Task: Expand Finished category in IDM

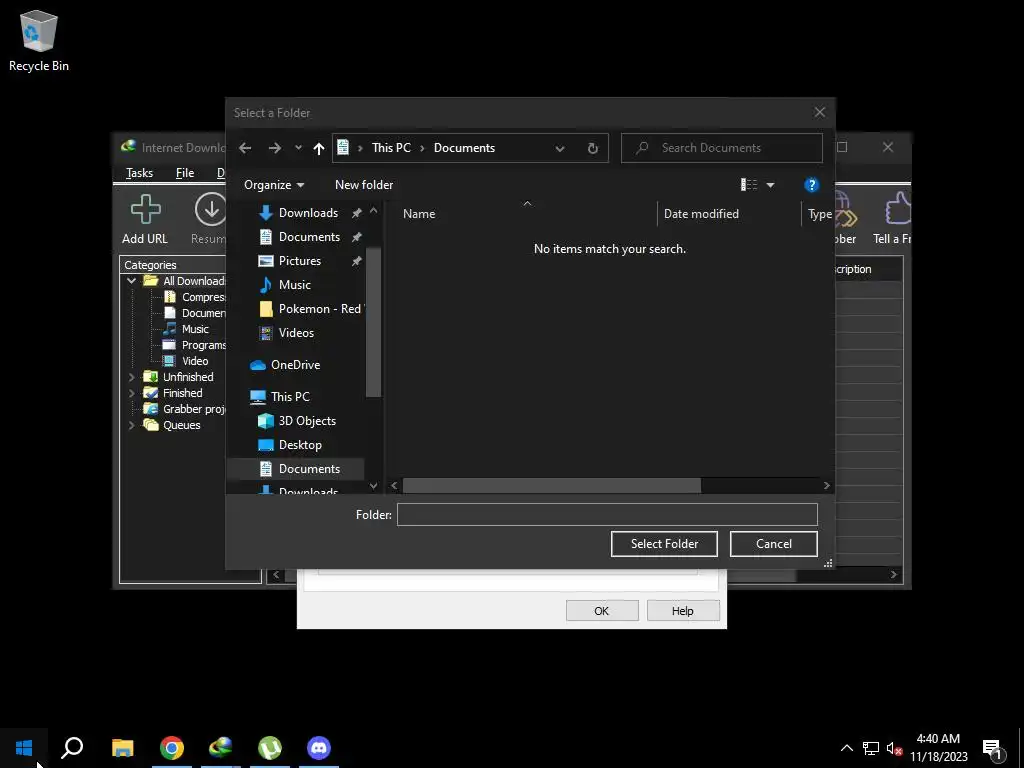Action: click(x=132, y=393)
